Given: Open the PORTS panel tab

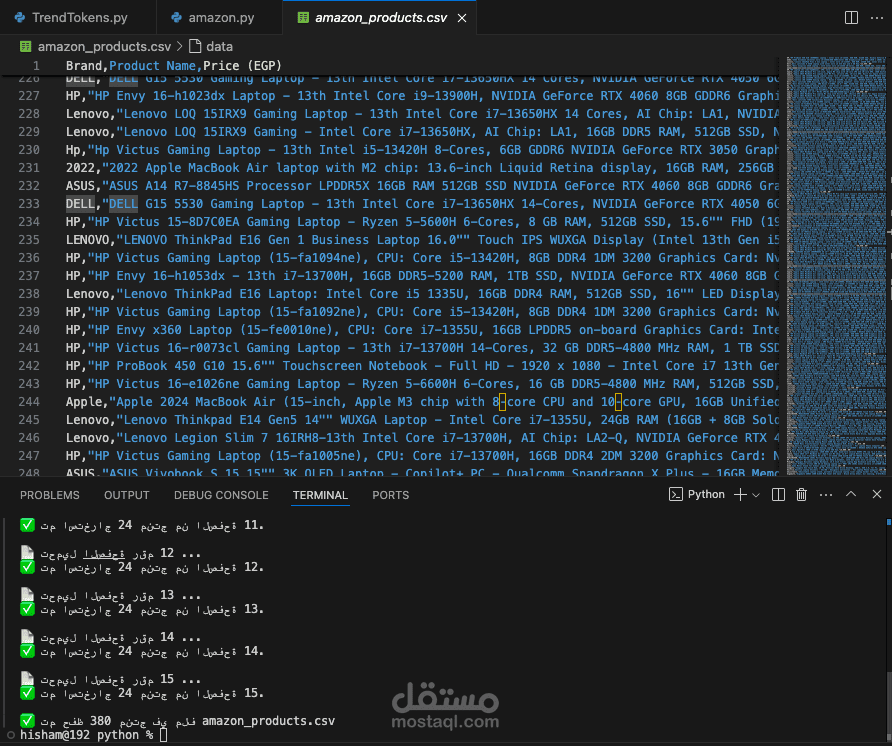Looking at the screenshot, I should 390,495.
